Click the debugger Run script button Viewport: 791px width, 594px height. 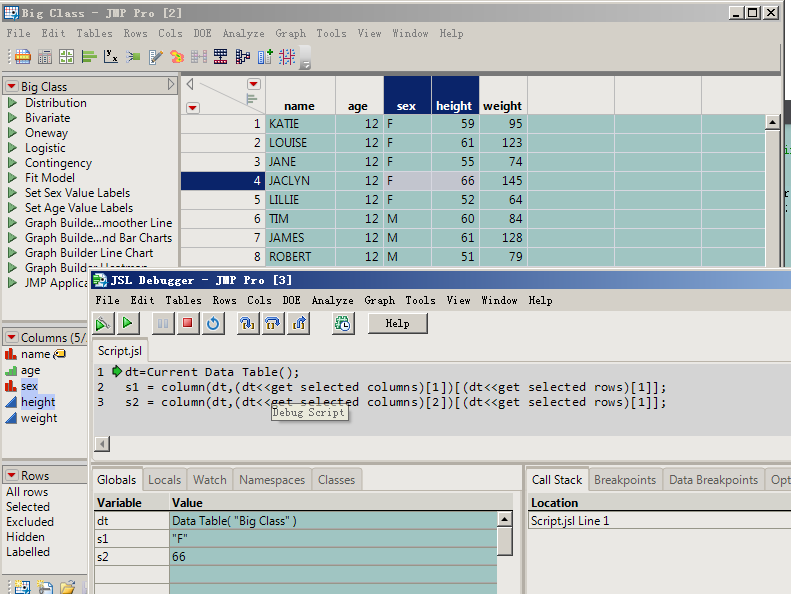127,323
